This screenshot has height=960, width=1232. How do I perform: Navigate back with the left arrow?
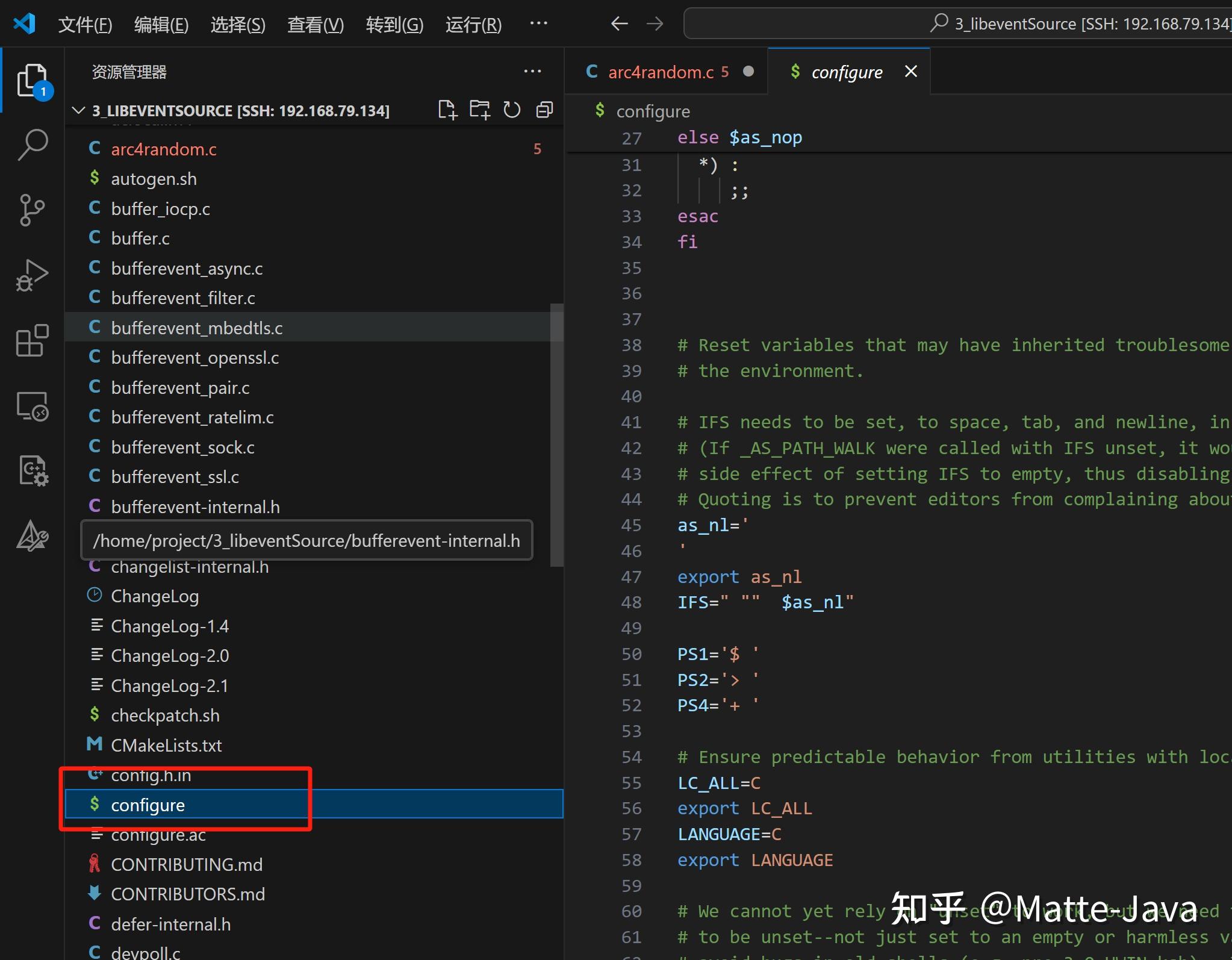click(x=618, y=23)
